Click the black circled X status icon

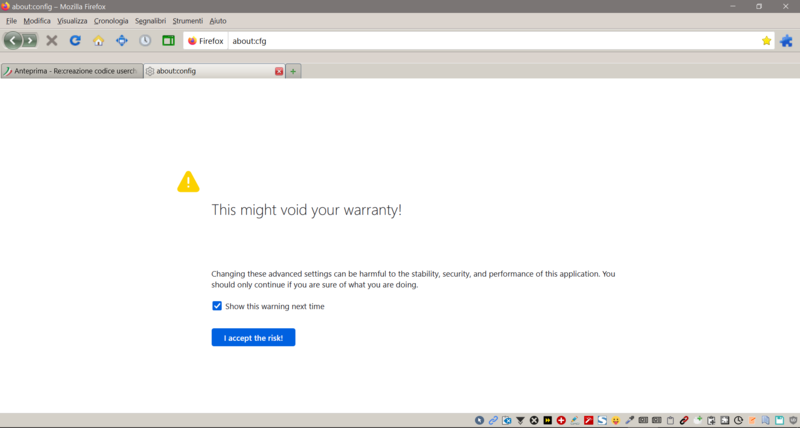tap(534, 420)
